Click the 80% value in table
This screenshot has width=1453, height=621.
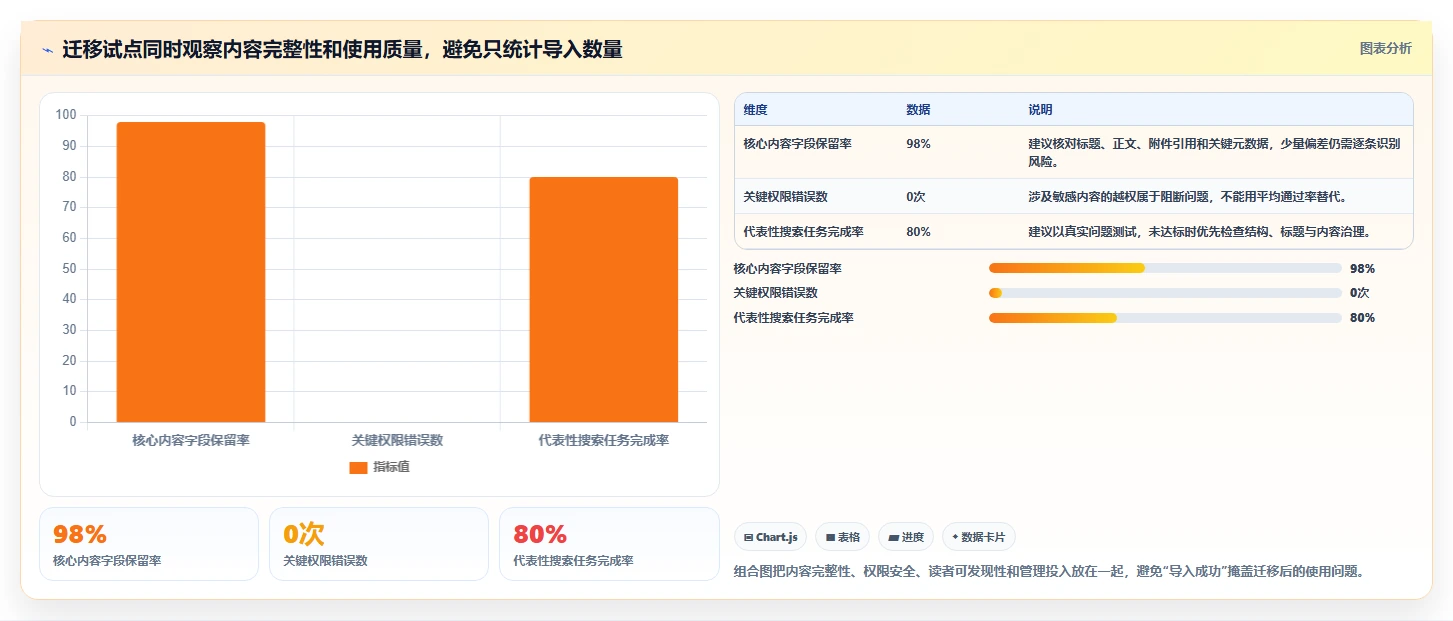click(918, 232)
